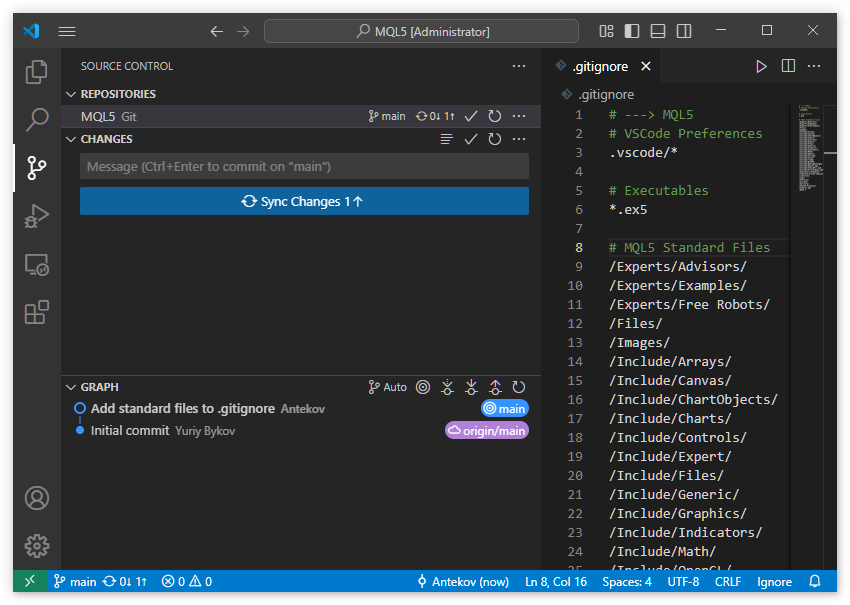Focus the commit message input field

pos(304,166)
